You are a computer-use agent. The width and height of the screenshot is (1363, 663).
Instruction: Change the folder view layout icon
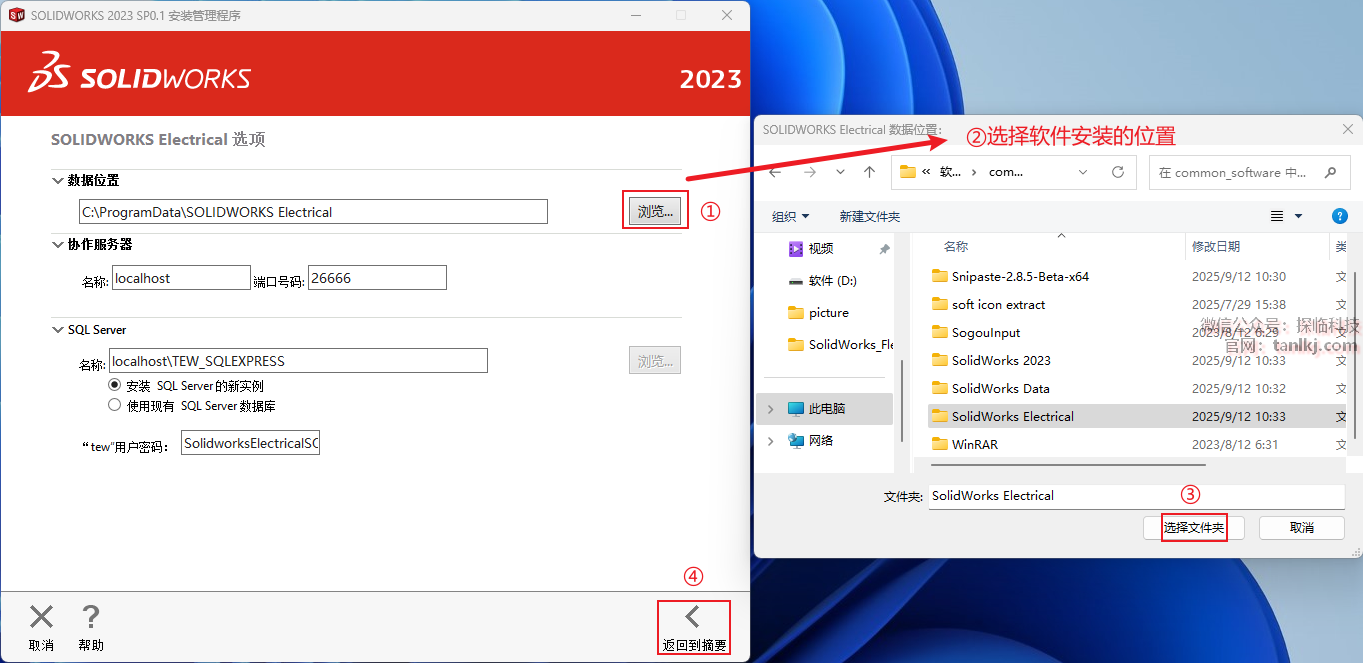(1276, 216)
